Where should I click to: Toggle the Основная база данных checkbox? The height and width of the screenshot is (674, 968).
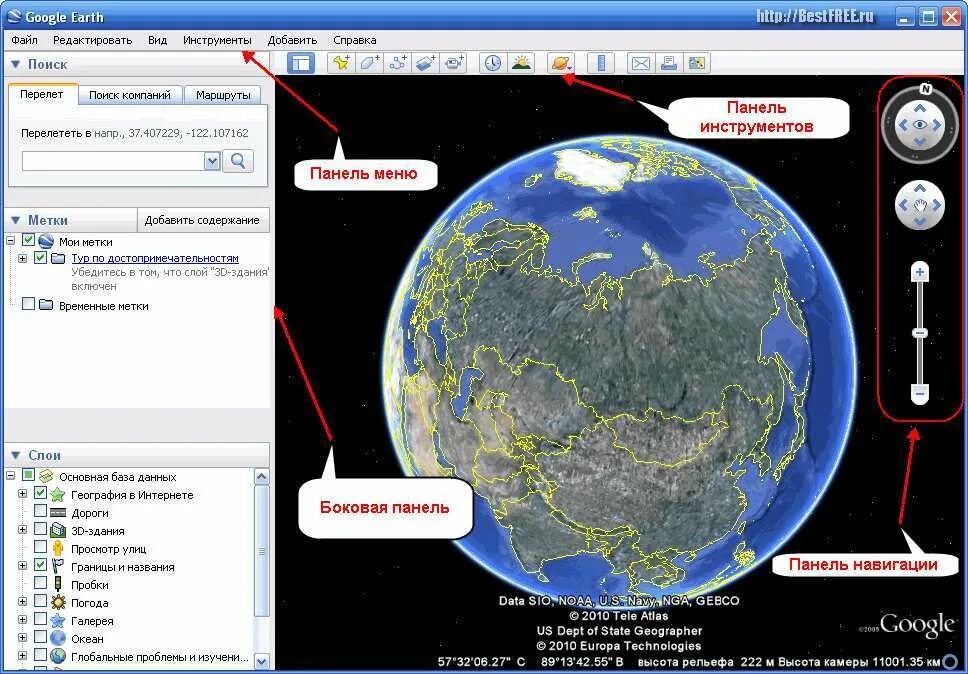[x=28, y=475]
